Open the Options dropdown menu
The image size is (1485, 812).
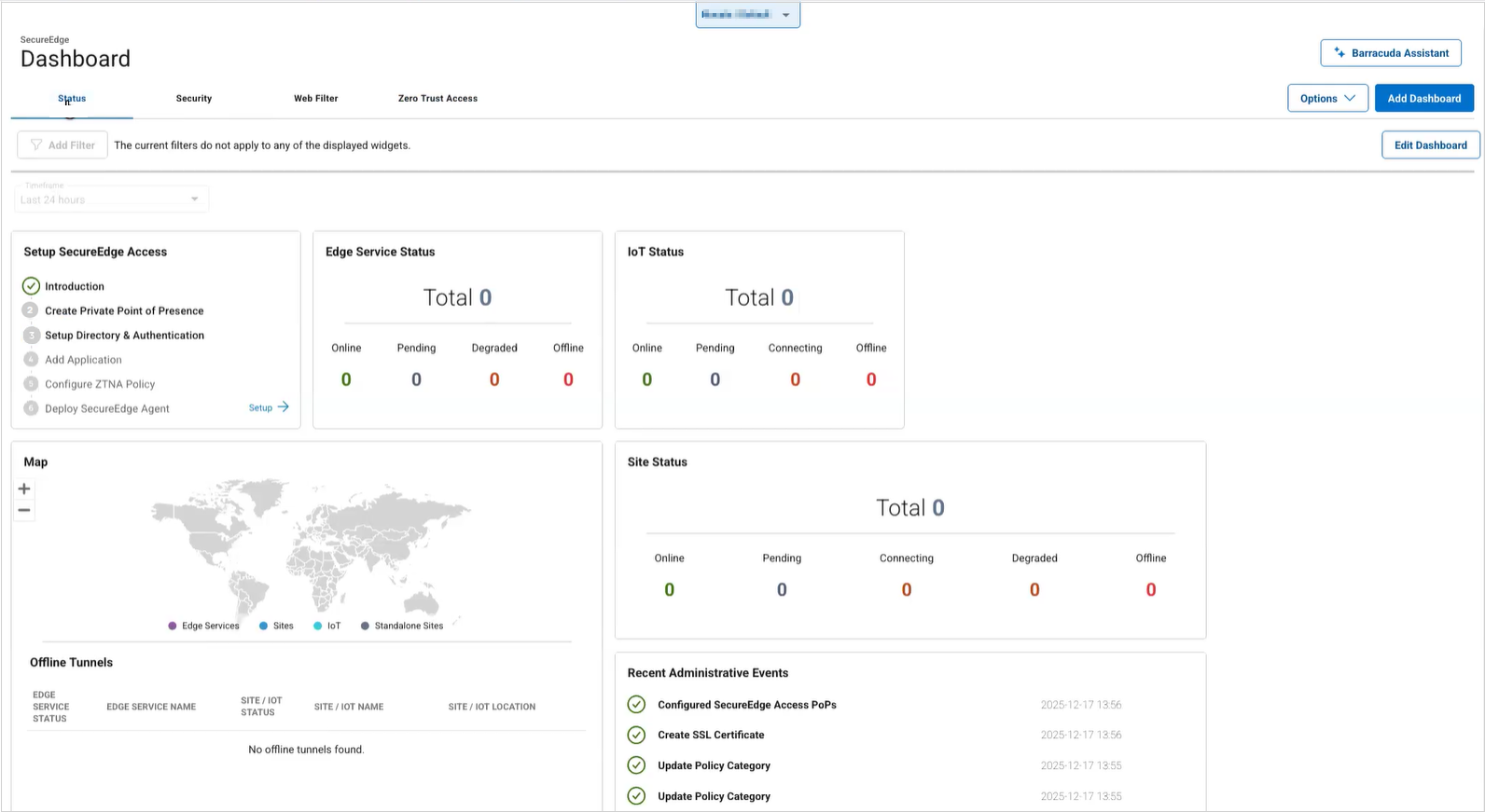click(1327, 99)
